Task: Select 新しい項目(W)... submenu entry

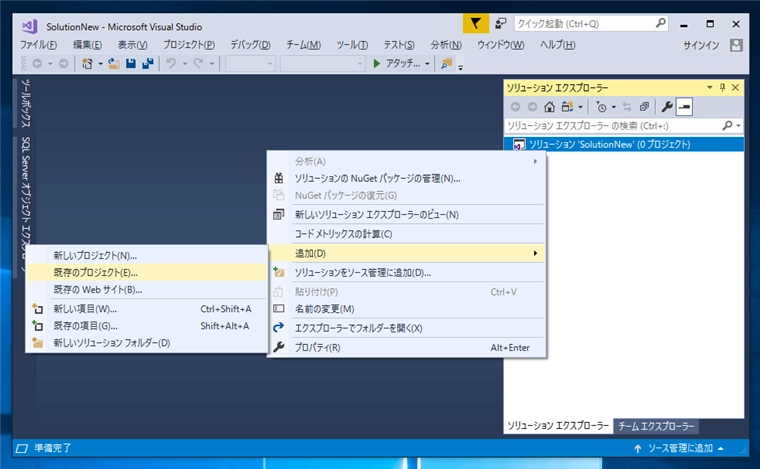Action: (146, 309)
